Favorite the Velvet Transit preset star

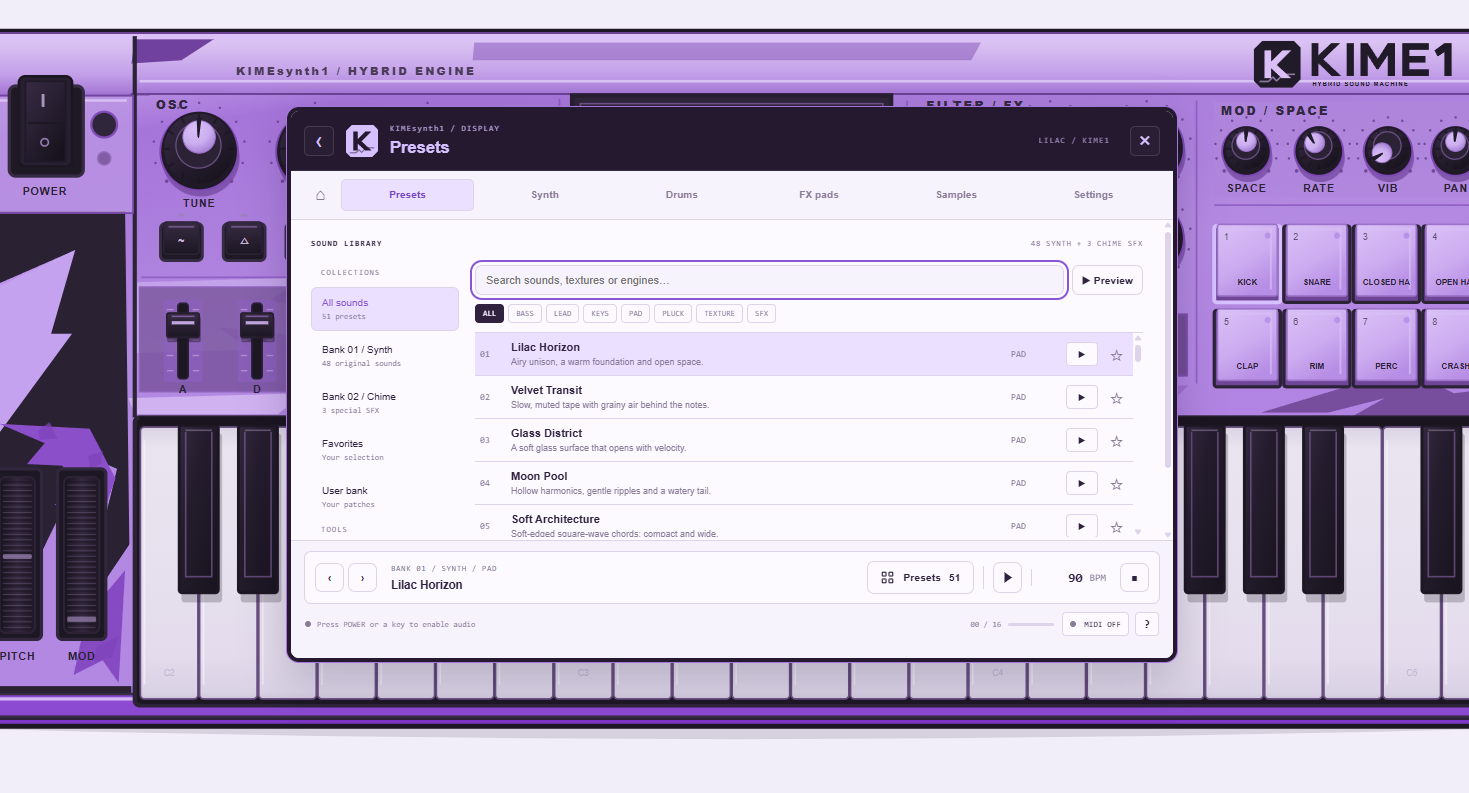point(1117,398)
